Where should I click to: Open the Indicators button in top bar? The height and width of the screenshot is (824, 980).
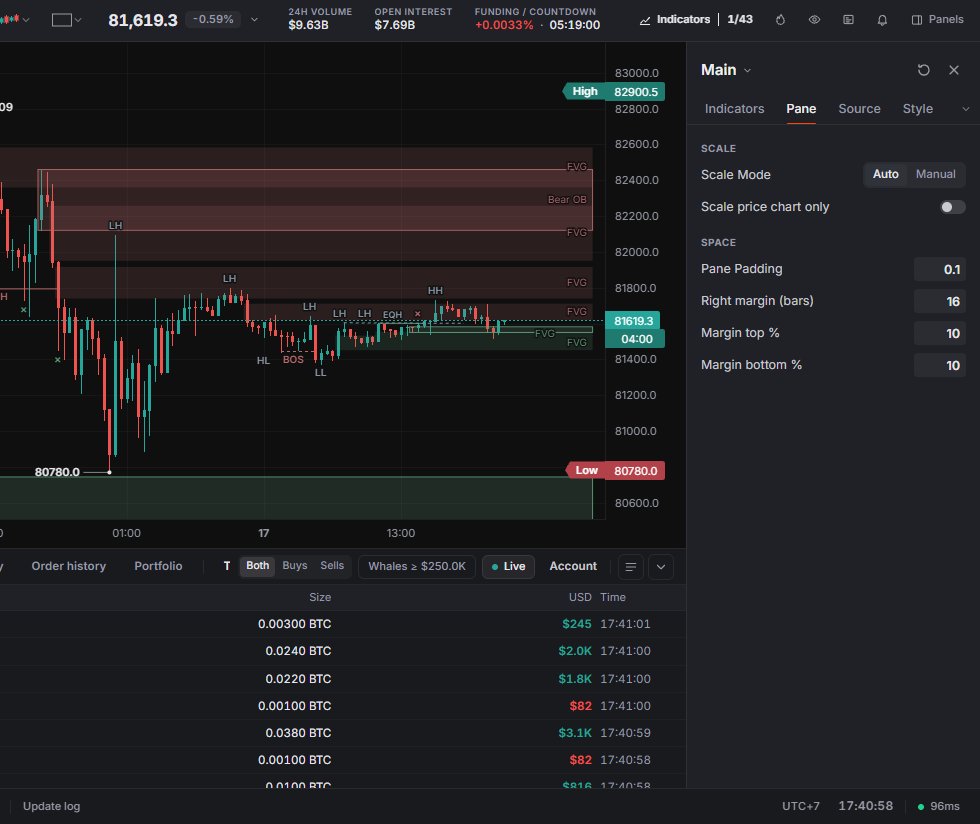pyautogui.click(x=675, y=19)
